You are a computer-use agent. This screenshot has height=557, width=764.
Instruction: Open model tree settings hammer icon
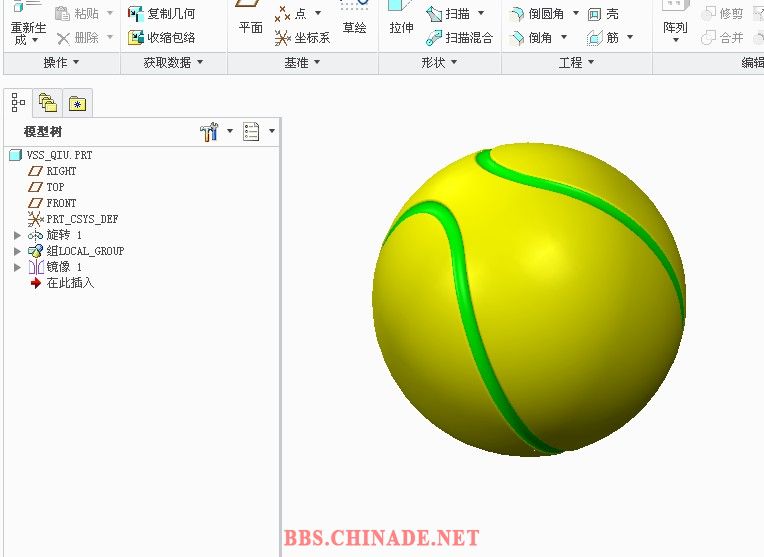pos(210,132)
